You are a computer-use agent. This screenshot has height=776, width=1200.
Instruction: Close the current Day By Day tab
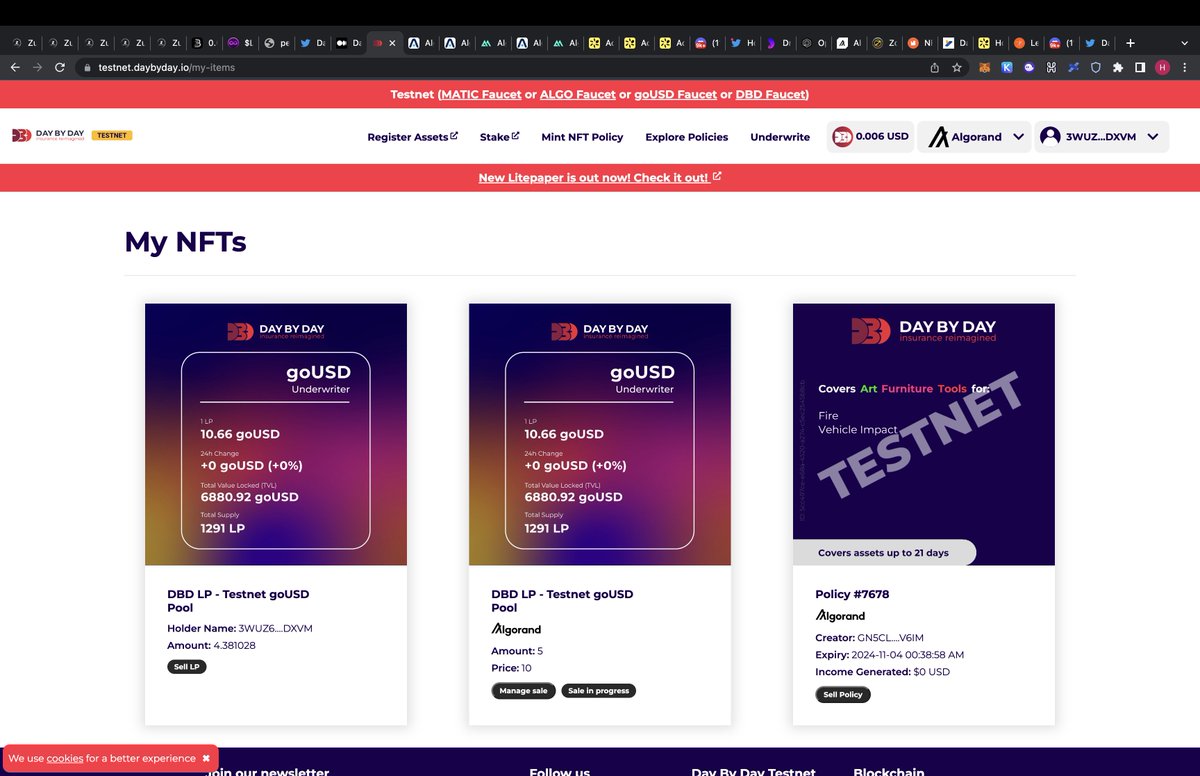pos(392,43)
